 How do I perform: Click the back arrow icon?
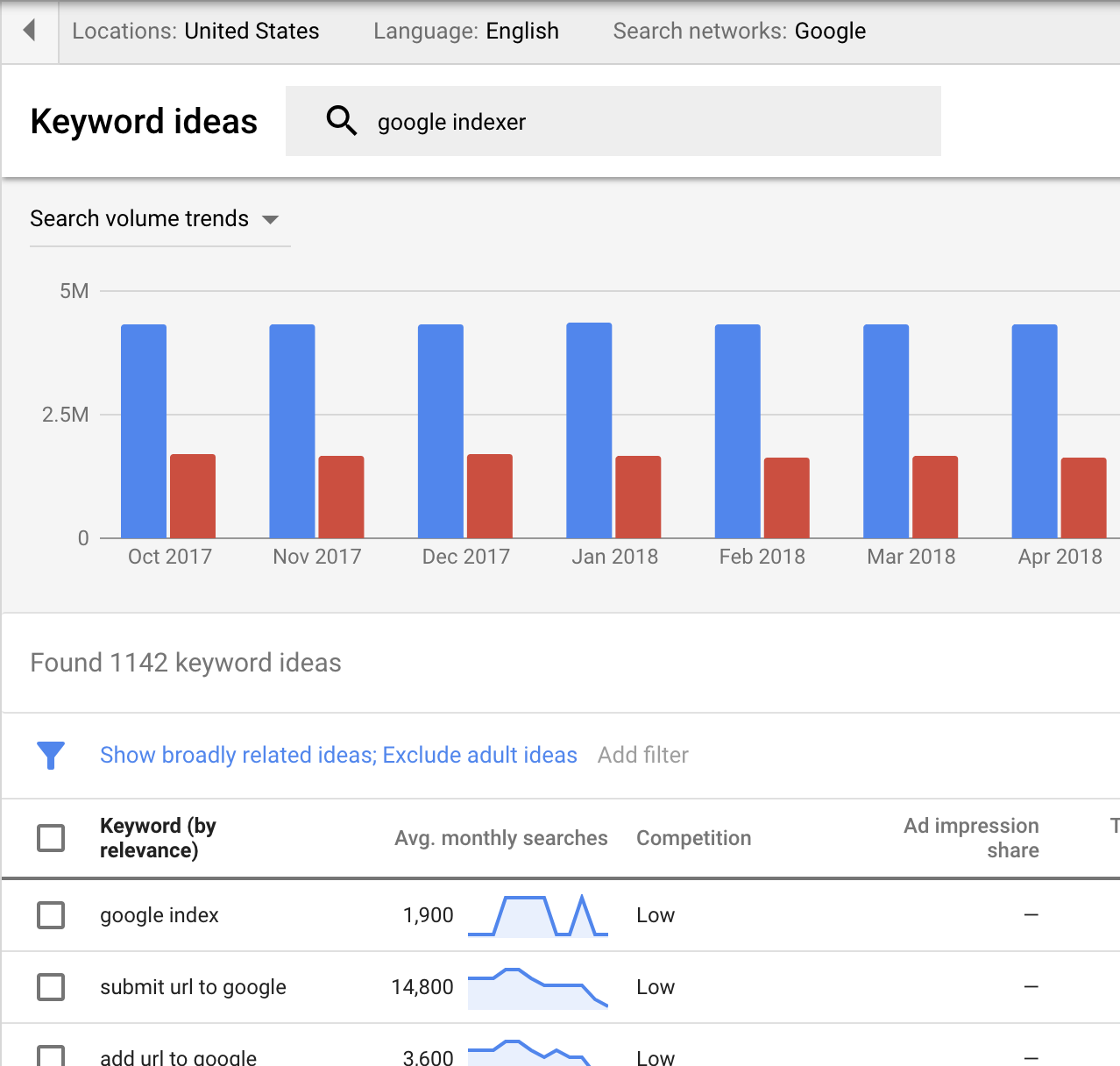tap(30, 31)
